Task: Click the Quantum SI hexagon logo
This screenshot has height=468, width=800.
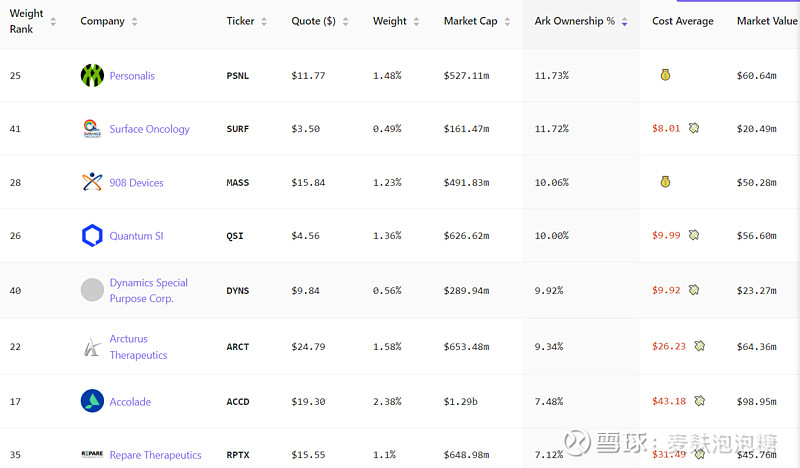Action: pyautogui.click(x=92, y=235)
